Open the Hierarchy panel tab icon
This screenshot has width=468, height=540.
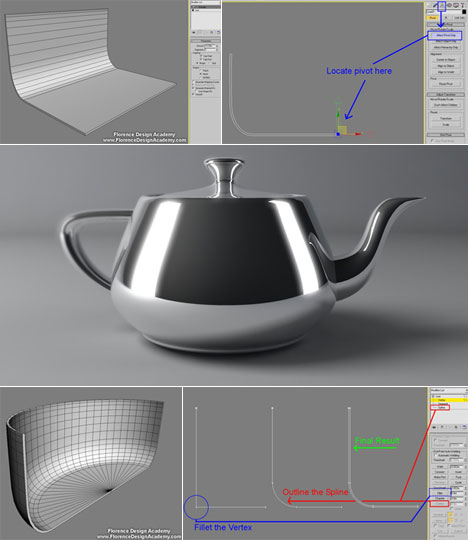click(x=442, y=6)
